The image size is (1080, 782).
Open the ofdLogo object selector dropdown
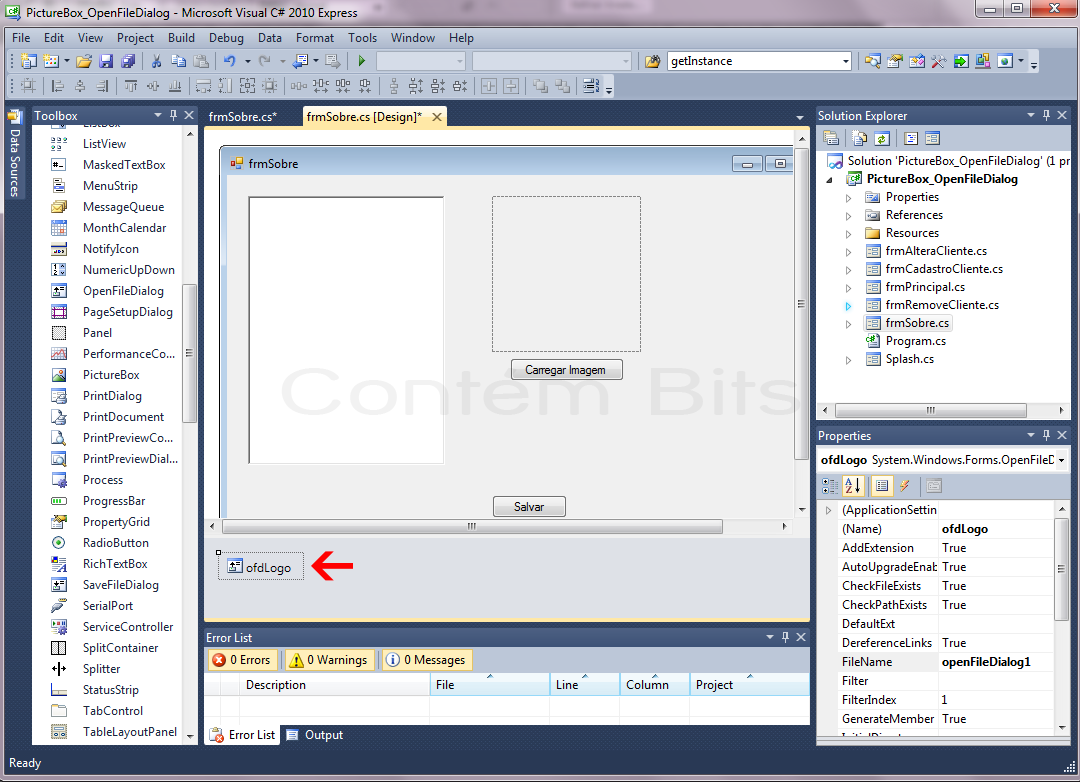(x=1061, y=460)
